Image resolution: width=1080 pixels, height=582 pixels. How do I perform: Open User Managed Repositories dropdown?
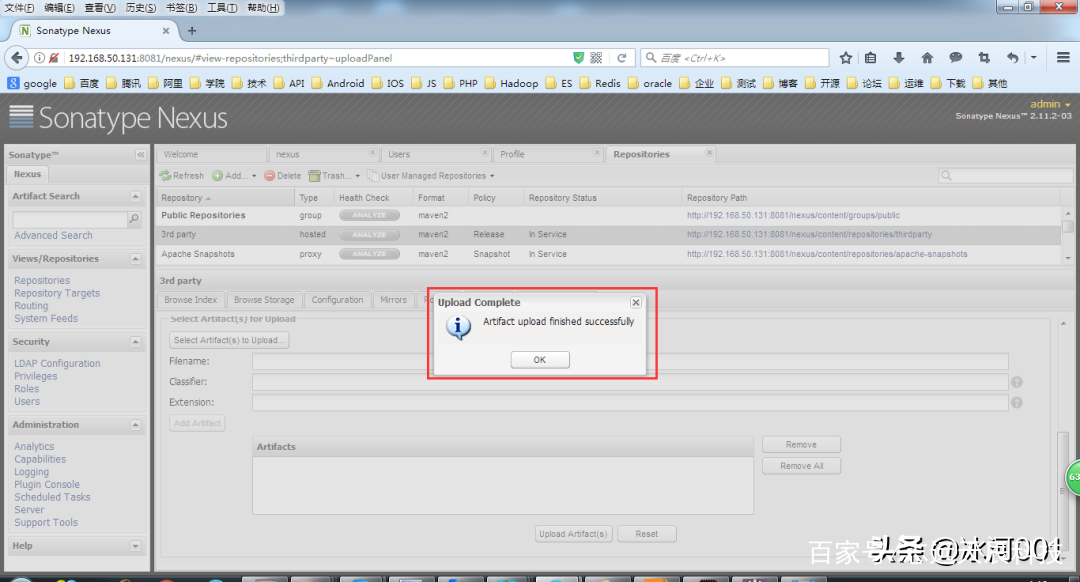pos(431,176)
